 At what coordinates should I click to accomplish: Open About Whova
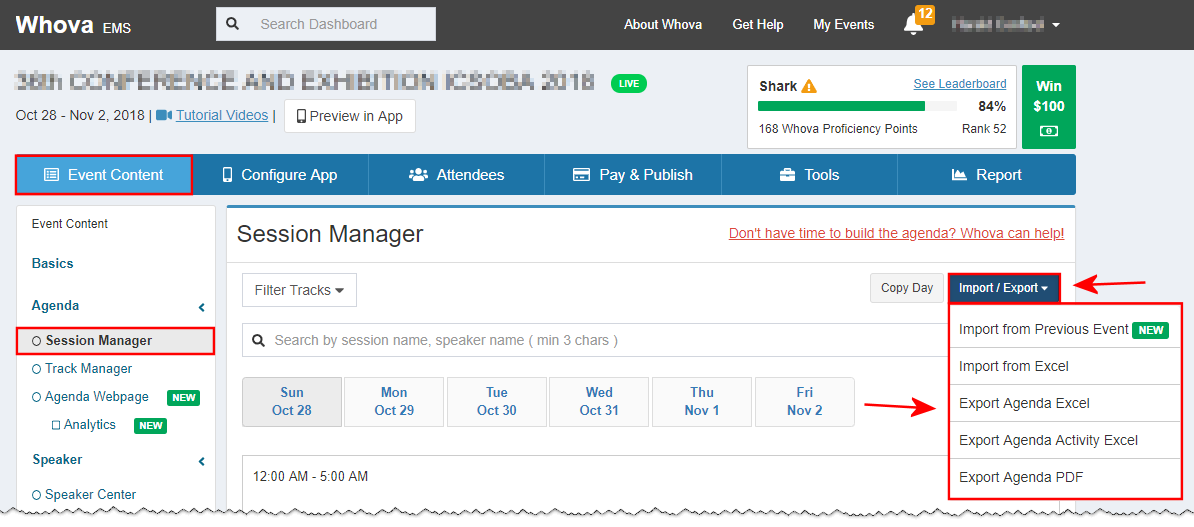(663, 25)
